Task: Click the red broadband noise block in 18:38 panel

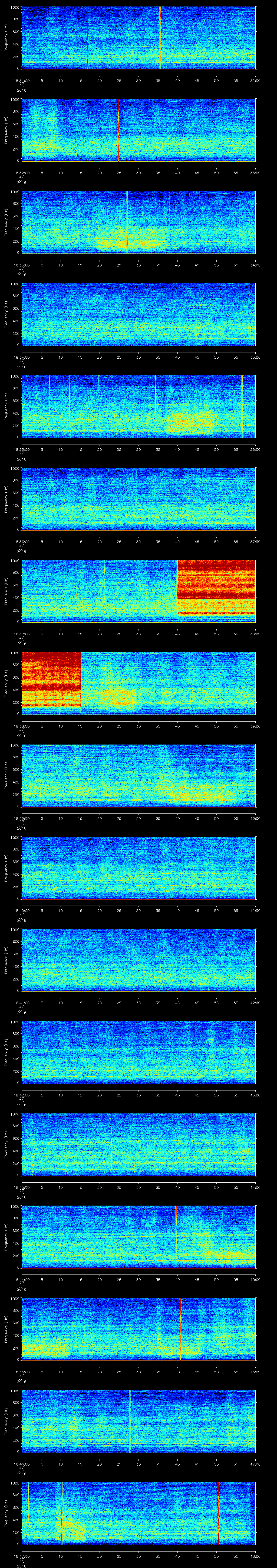Action: click(51, 680)
